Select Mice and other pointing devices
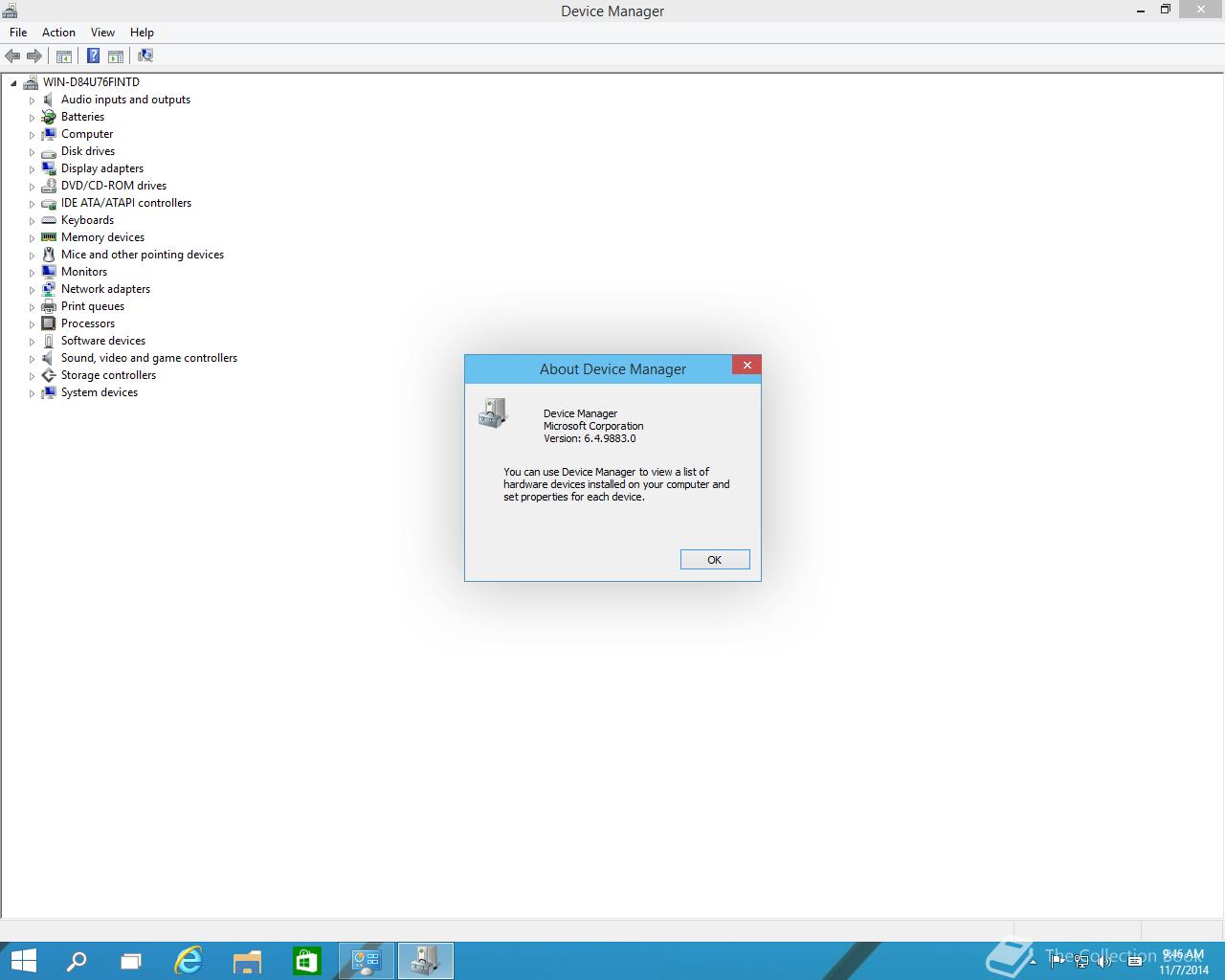The image size is (1225, 980). (143, 255)
